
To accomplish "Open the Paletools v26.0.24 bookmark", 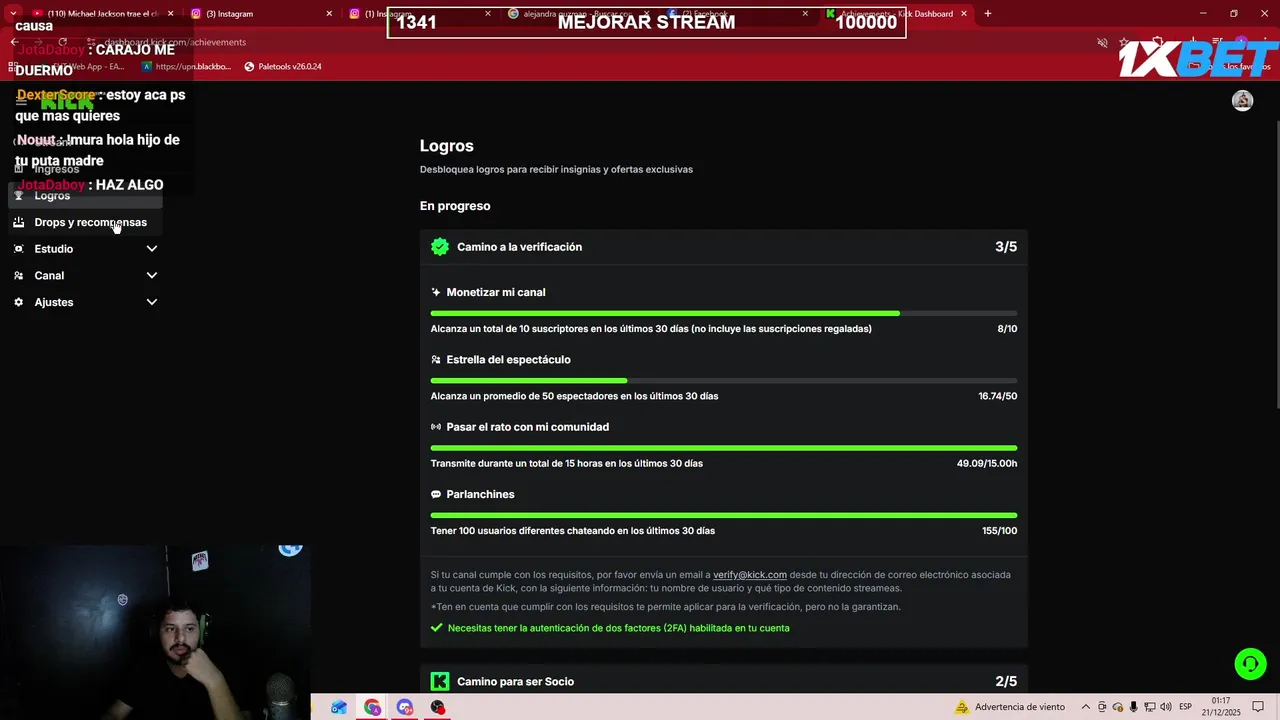I will pyautogui.click(x=283, y=67).
